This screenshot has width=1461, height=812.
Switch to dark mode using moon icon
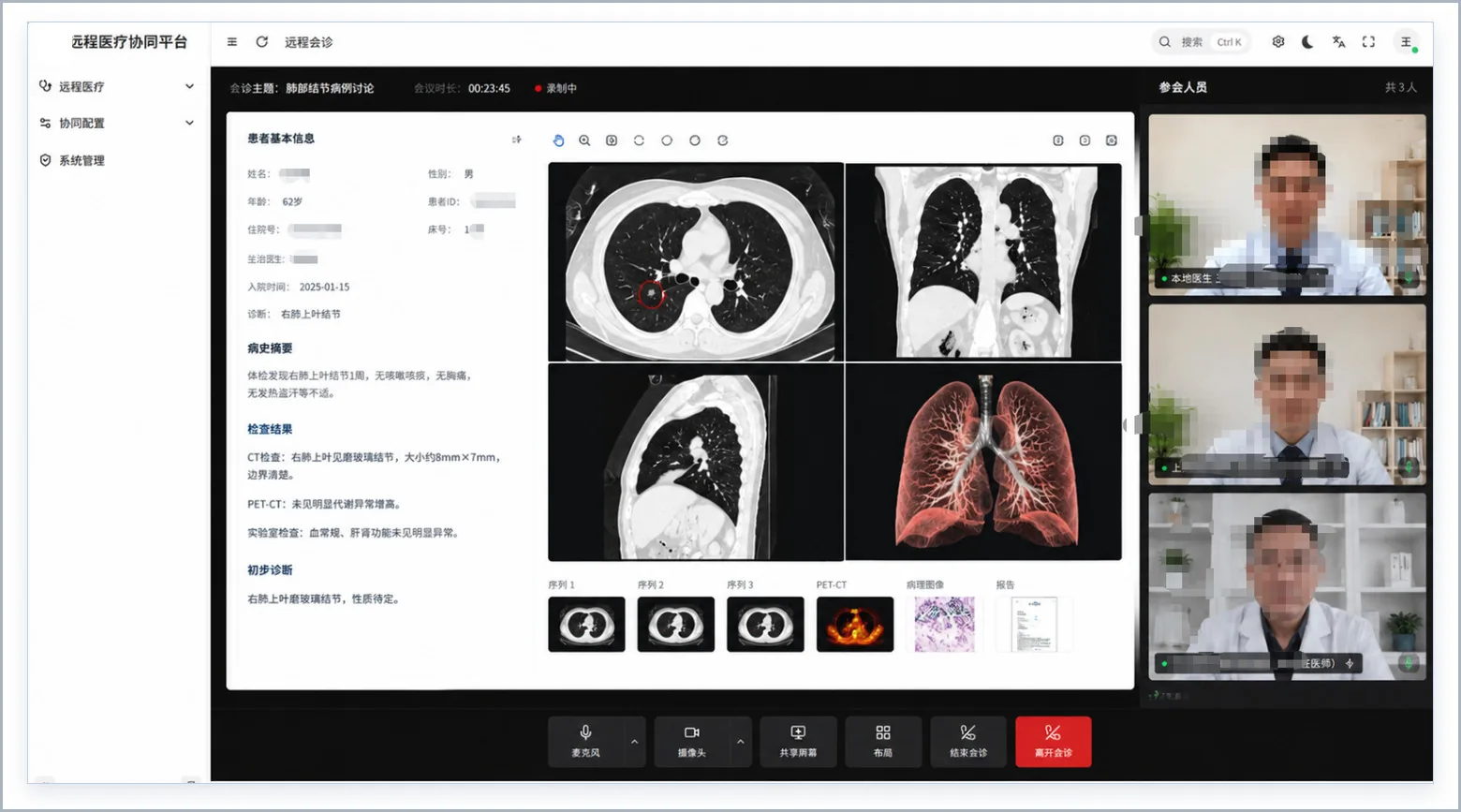pos(1307,42)
